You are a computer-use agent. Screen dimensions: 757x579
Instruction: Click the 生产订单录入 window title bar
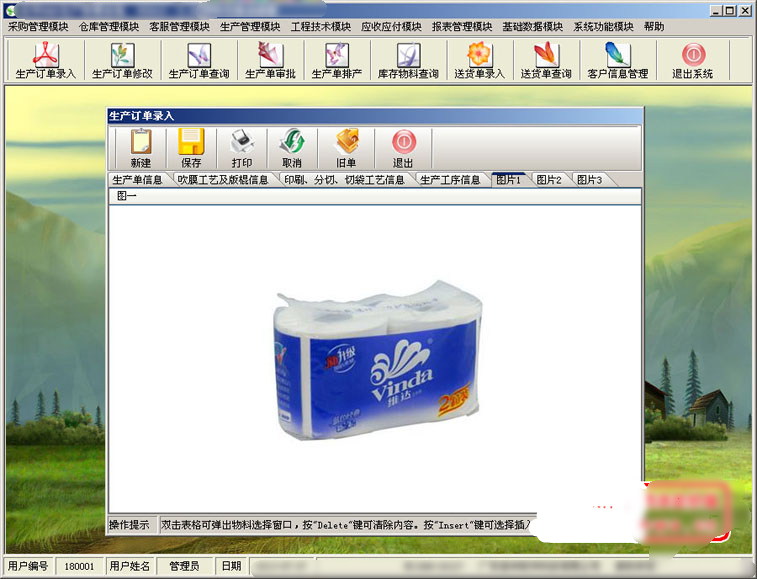(x=375, y=116)
